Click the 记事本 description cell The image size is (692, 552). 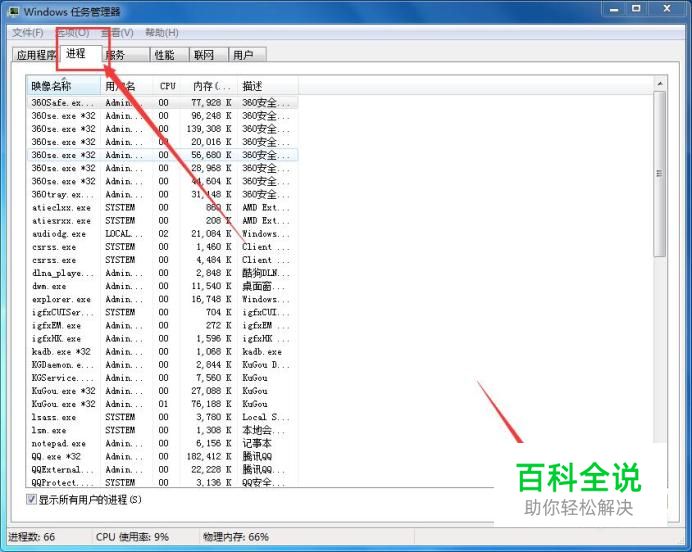(257, 443)
